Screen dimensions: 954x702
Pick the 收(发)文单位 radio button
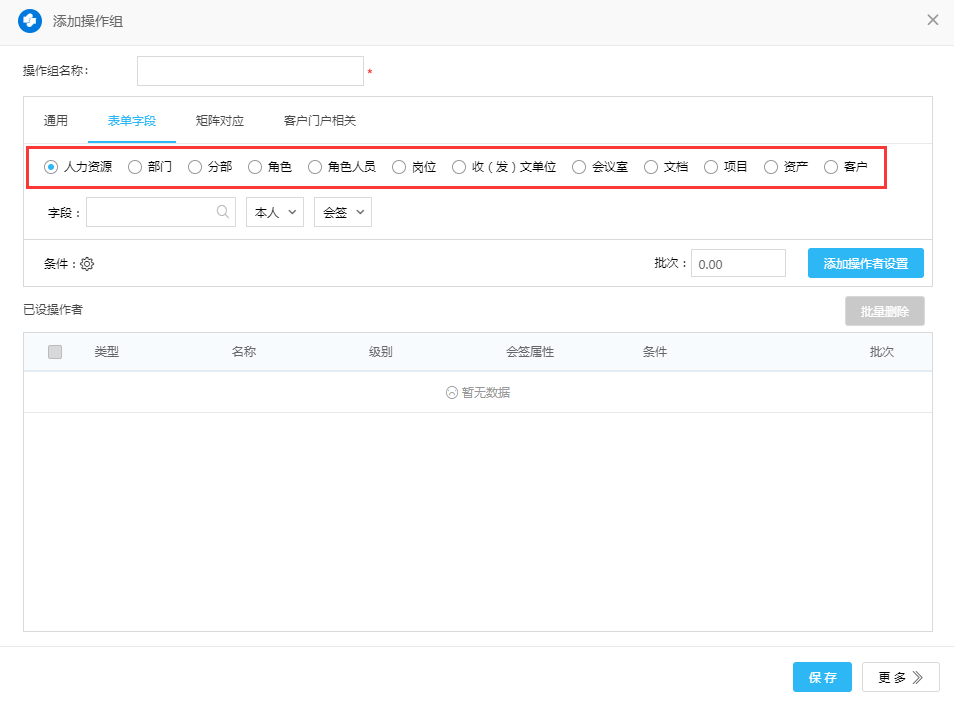pos(459,167)
